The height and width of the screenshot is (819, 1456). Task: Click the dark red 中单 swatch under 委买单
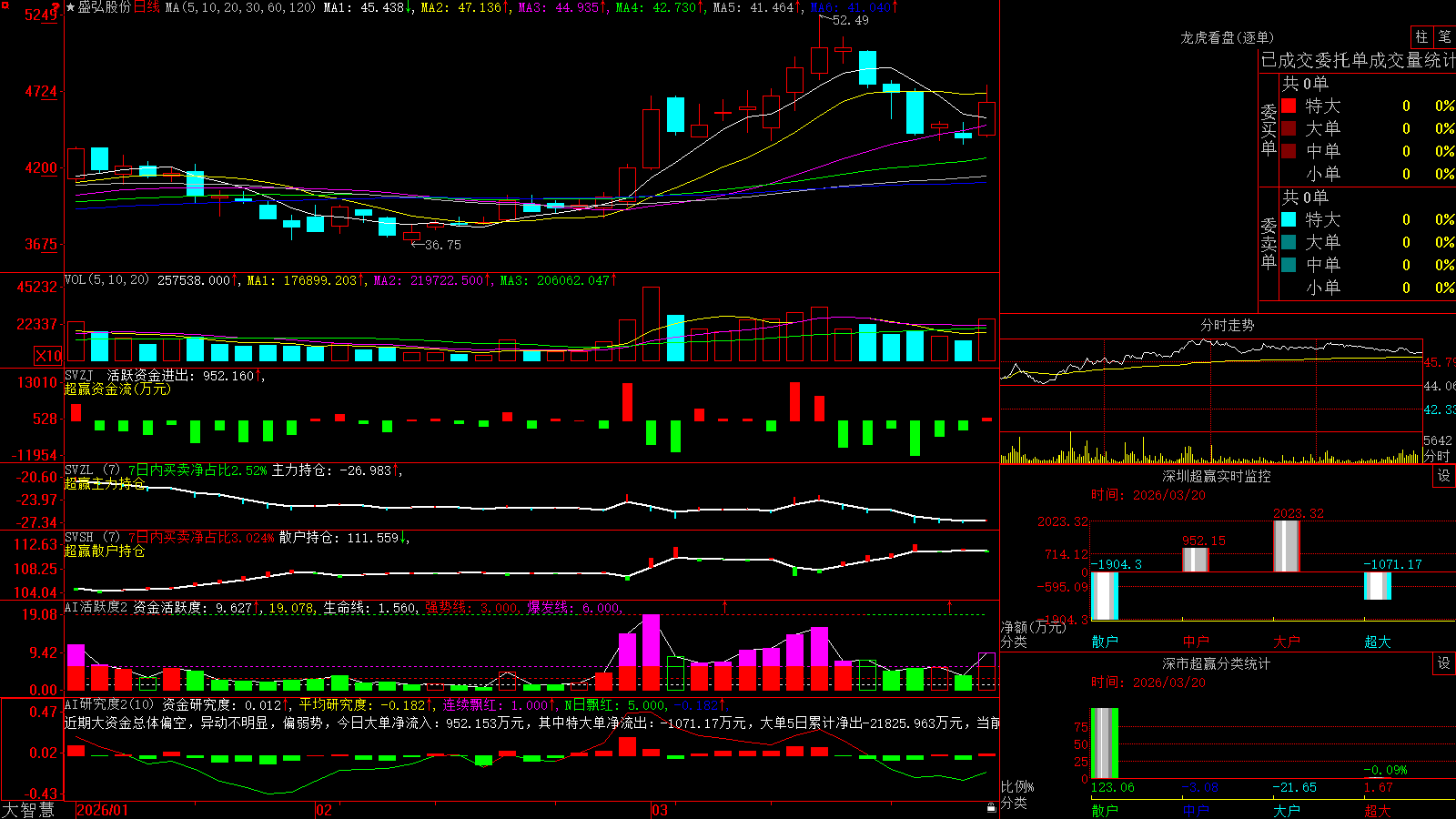[1289, 151]
